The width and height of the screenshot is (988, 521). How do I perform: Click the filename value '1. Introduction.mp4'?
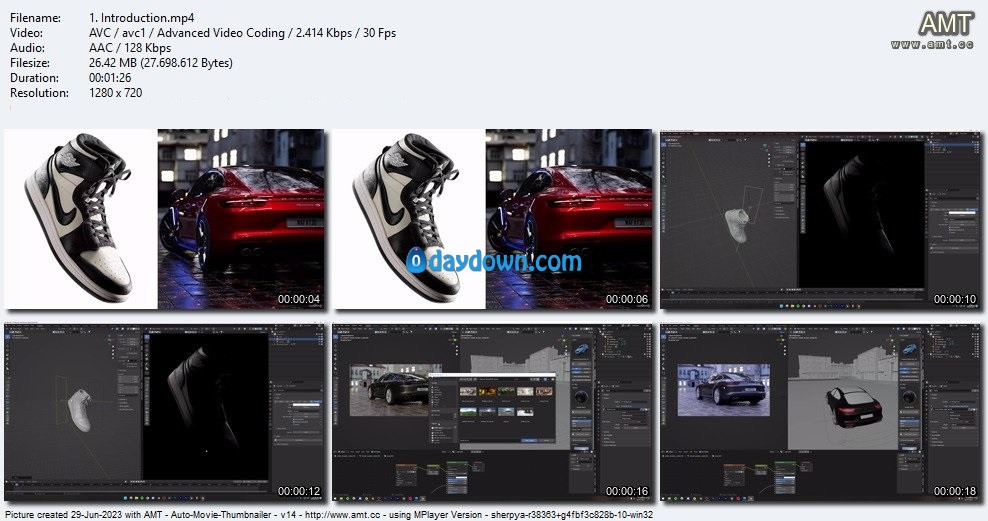[x=142, y=18]
